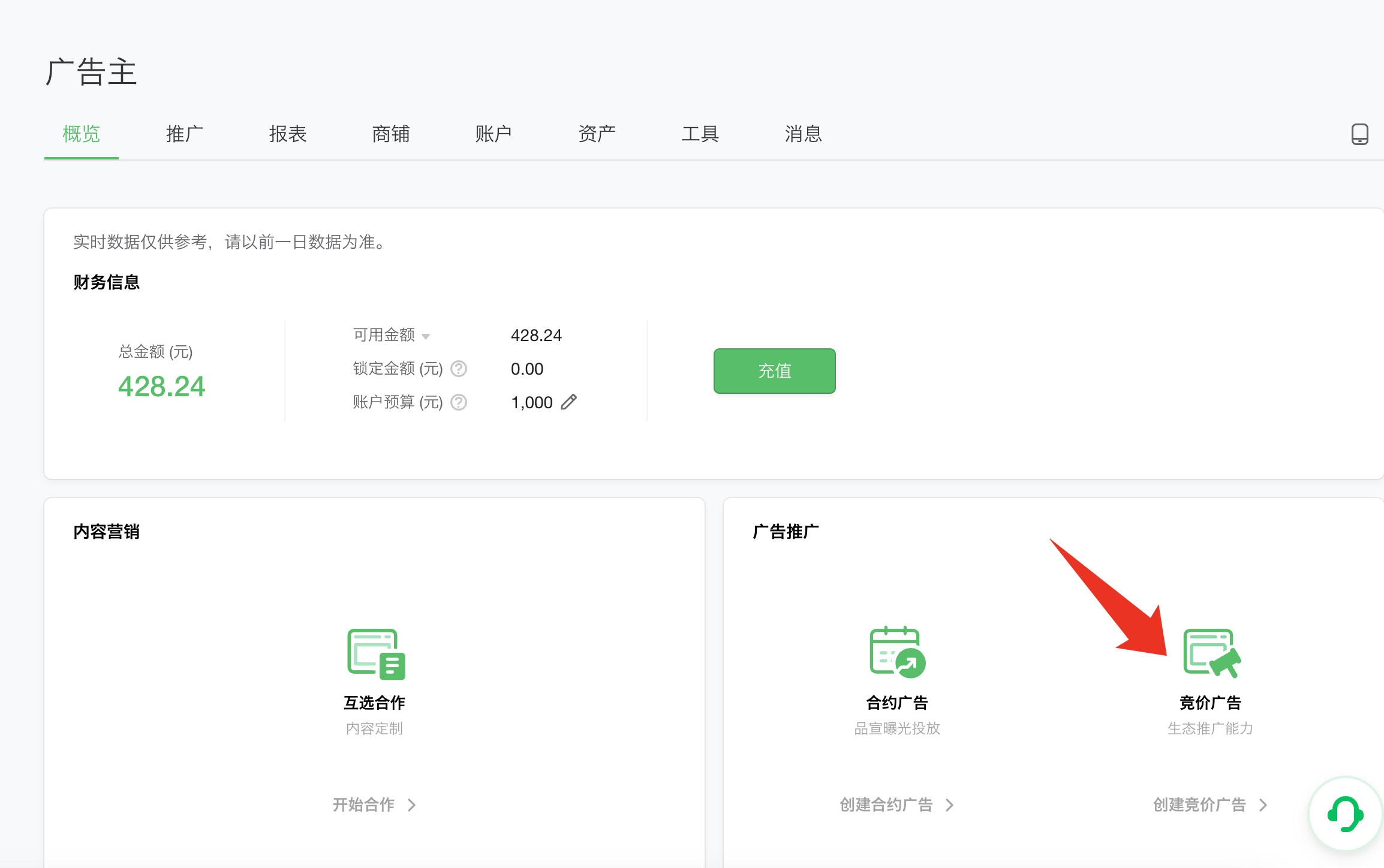This screenshot has height=868, width=1384.
Task: Switch to the 推广 tab
Action: coord(184,134)
